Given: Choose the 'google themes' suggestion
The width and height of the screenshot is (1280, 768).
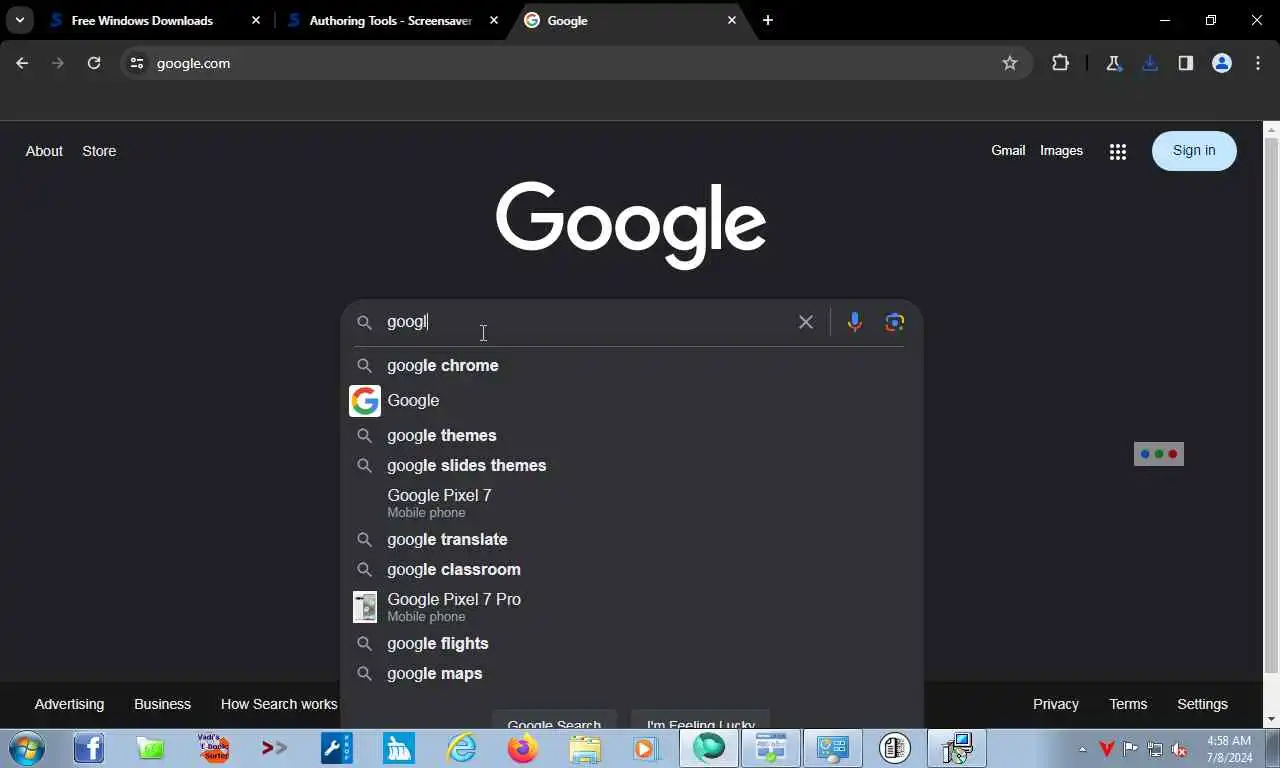Looking at the screenshot, I should pos(631,435).
